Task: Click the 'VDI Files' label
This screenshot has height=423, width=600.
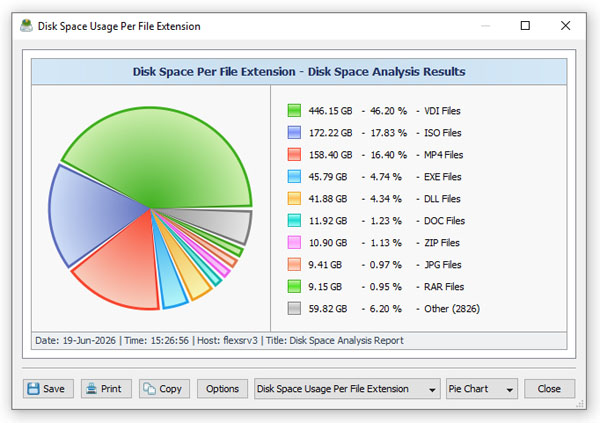Action: 442,111
